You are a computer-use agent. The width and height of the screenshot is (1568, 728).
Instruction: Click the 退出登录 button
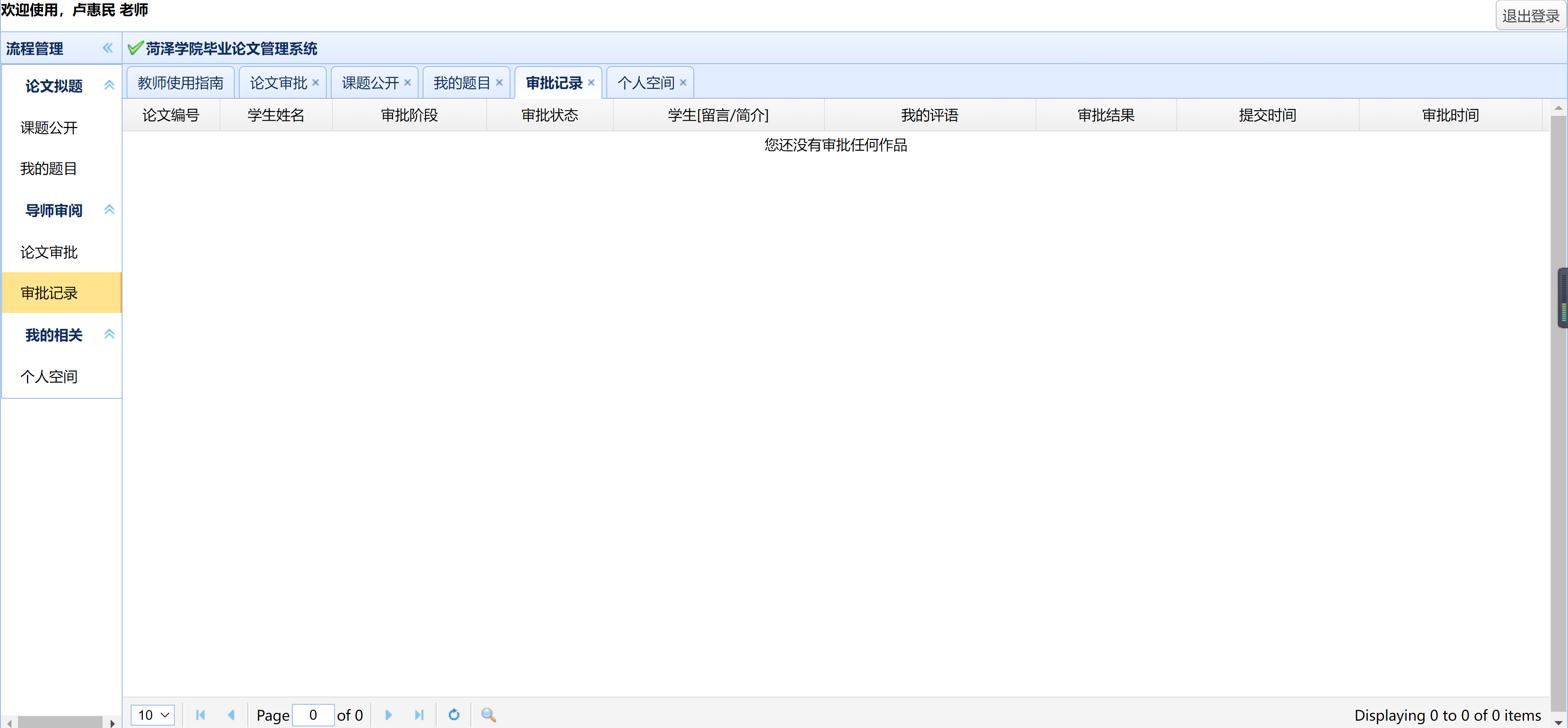(1531, 15)
